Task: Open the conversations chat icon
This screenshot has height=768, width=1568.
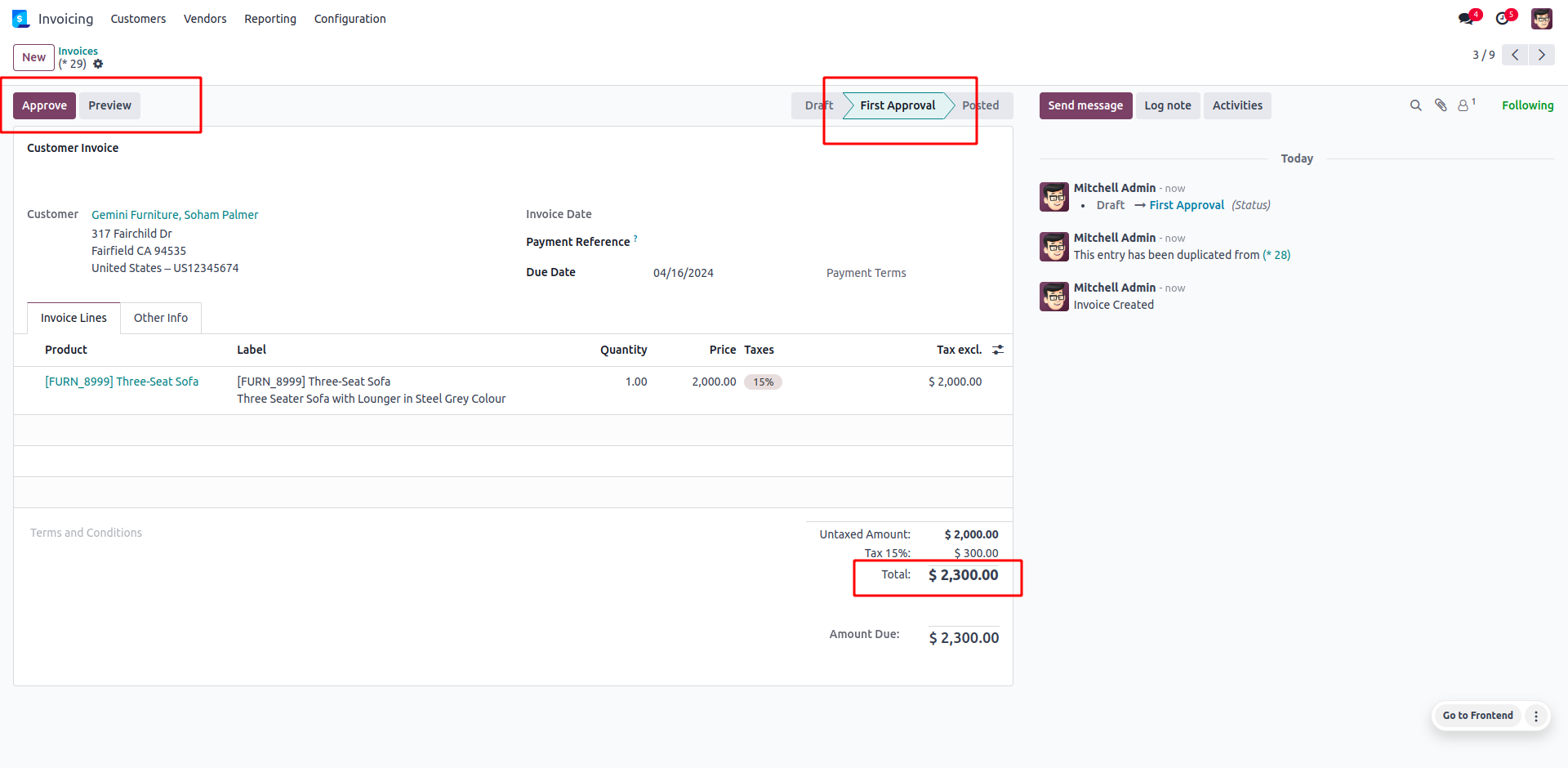Action: (x=1467, y=19)
